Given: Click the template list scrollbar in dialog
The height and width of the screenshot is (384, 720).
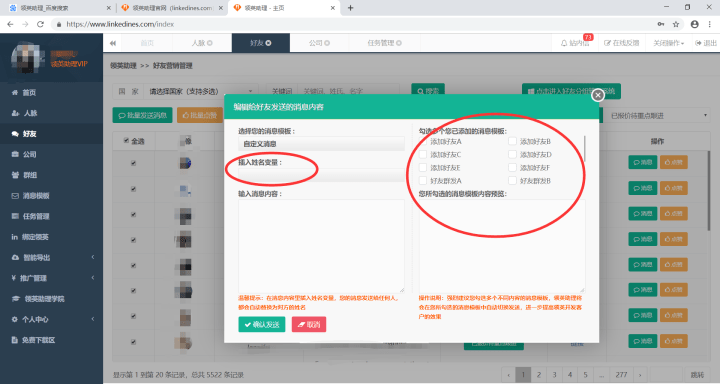Looking at the screenshot, I should (x=585, y=148).
